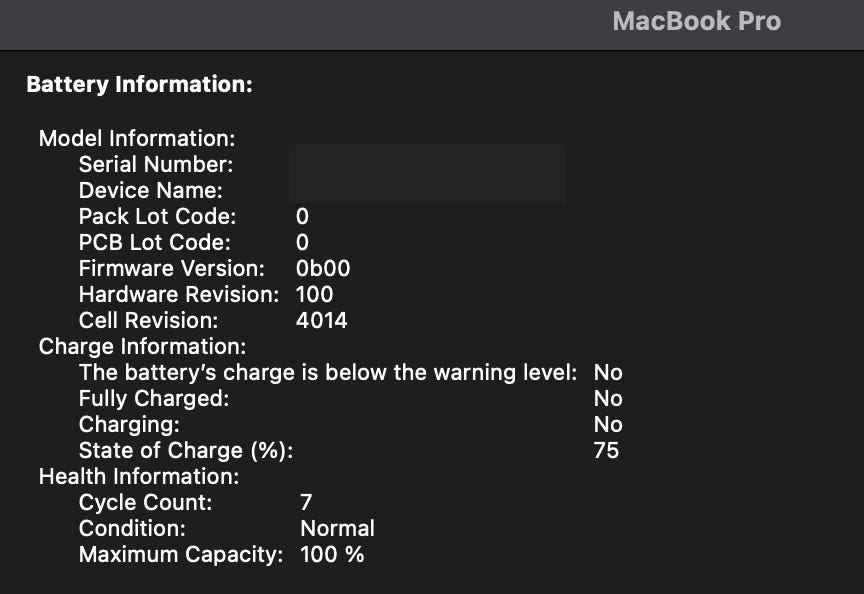Click the Cycle Count value 7
864x594 pixels.
pyautogui.click(x=306, y=502)
